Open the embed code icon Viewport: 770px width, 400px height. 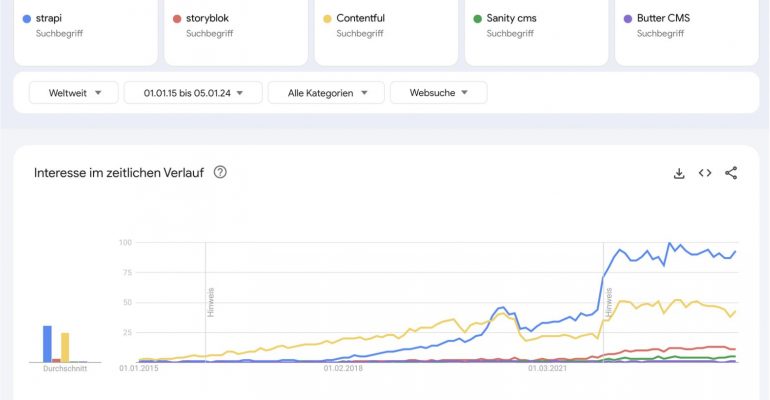(705, 173)
